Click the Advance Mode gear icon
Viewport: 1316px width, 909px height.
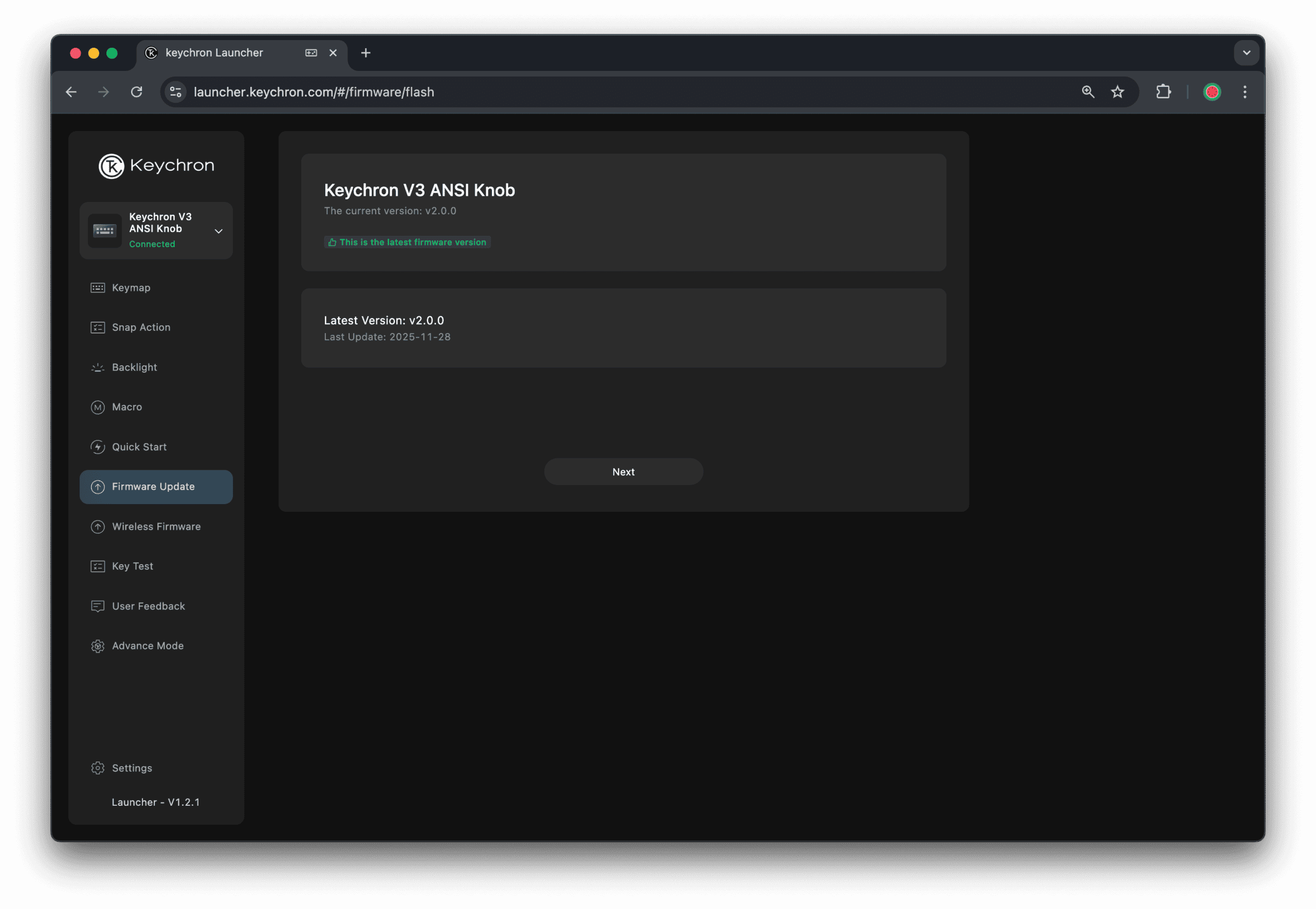pos(98,646)
